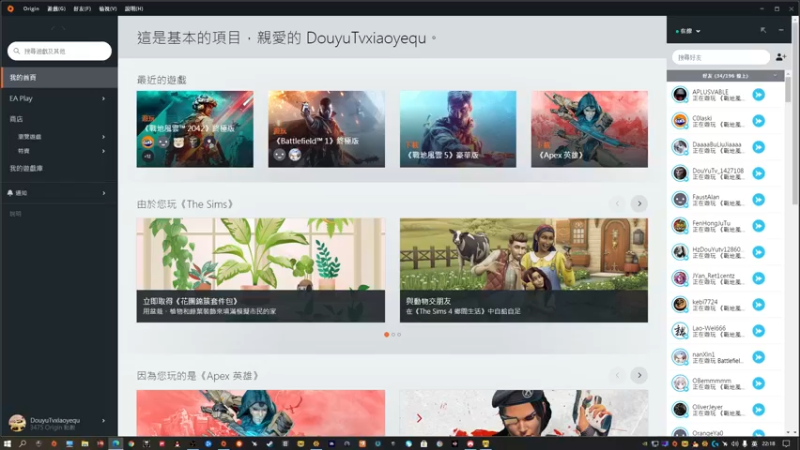This screenshot has width=800, height=450.
Task: Click the taskbar clock showing 22:18
Action: [768, 444]
